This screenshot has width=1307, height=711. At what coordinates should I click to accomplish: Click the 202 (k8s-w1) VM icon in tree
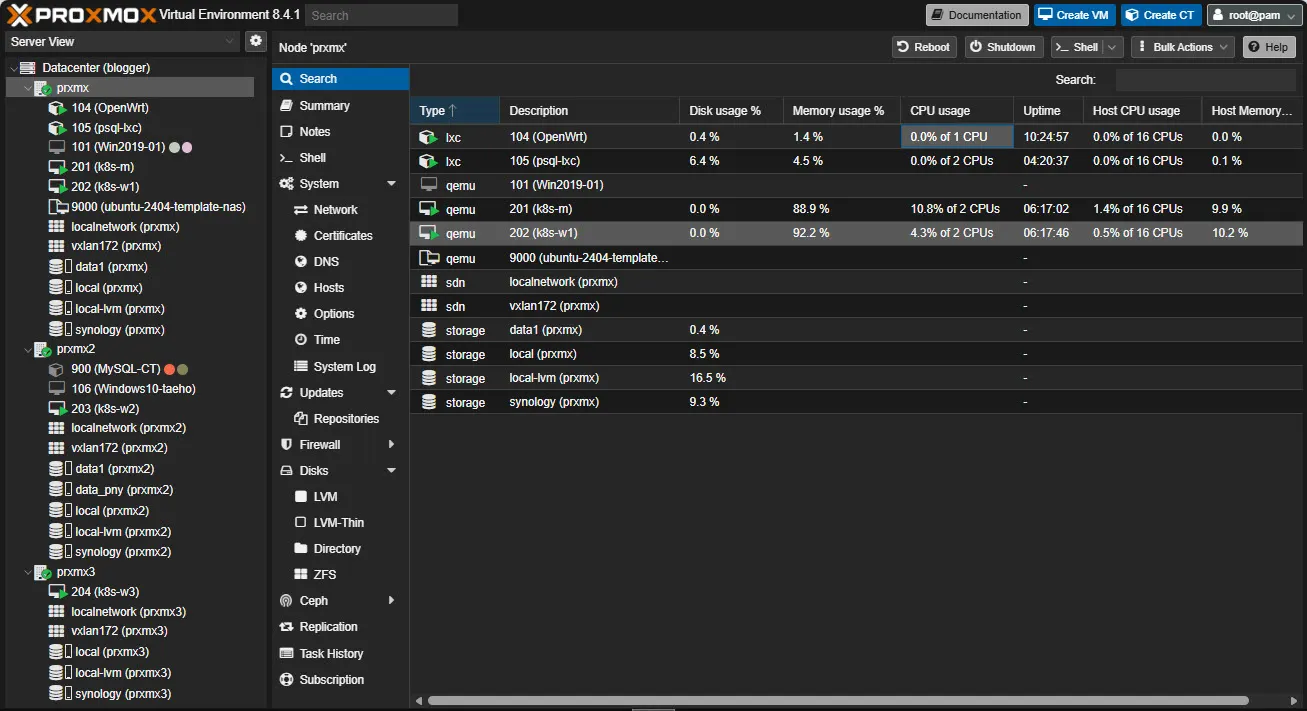[x=57, y=187]
